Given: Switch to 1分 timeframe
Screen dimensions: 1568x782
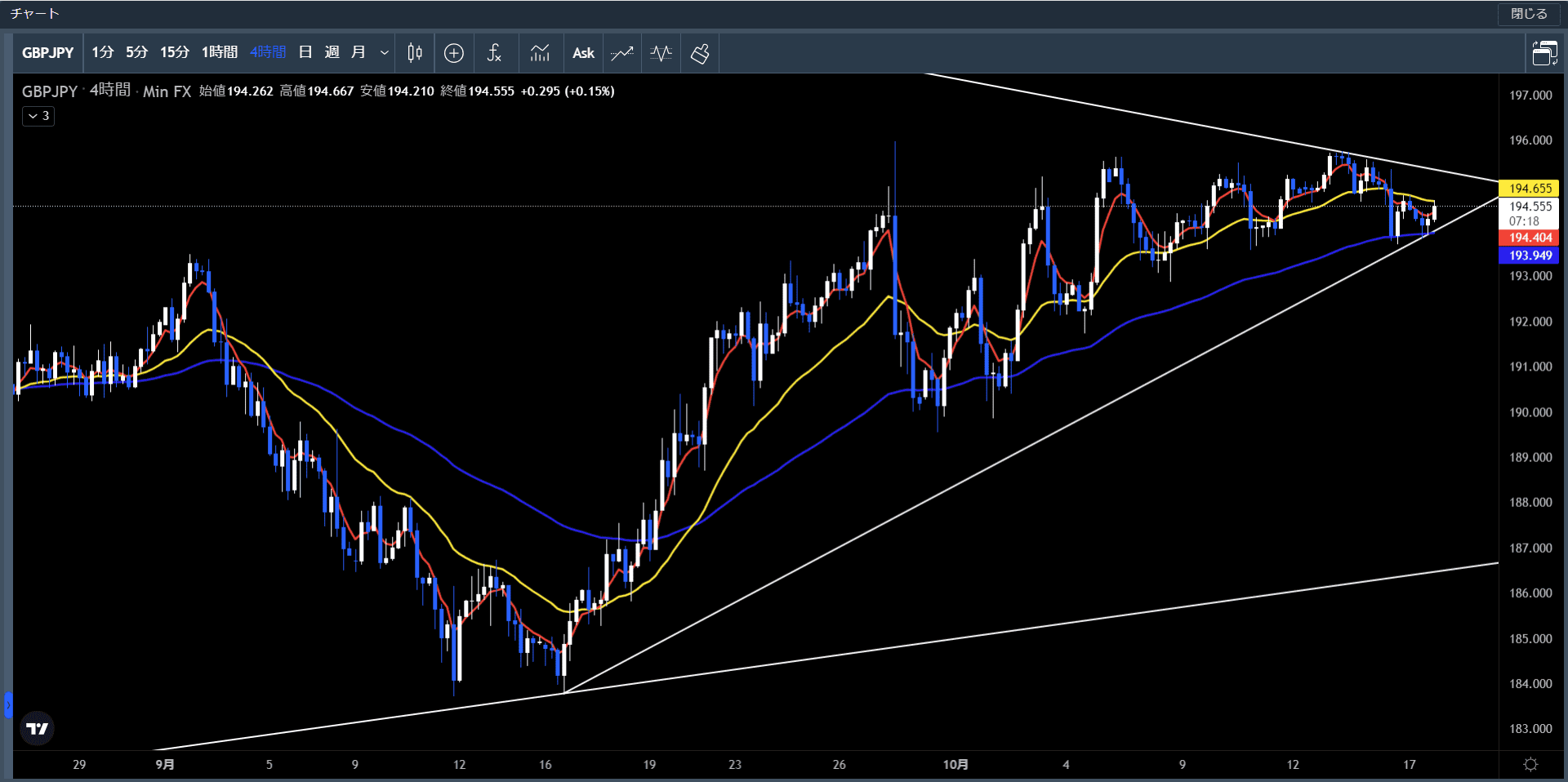Looking at the screenshot, I should [103, 52].
